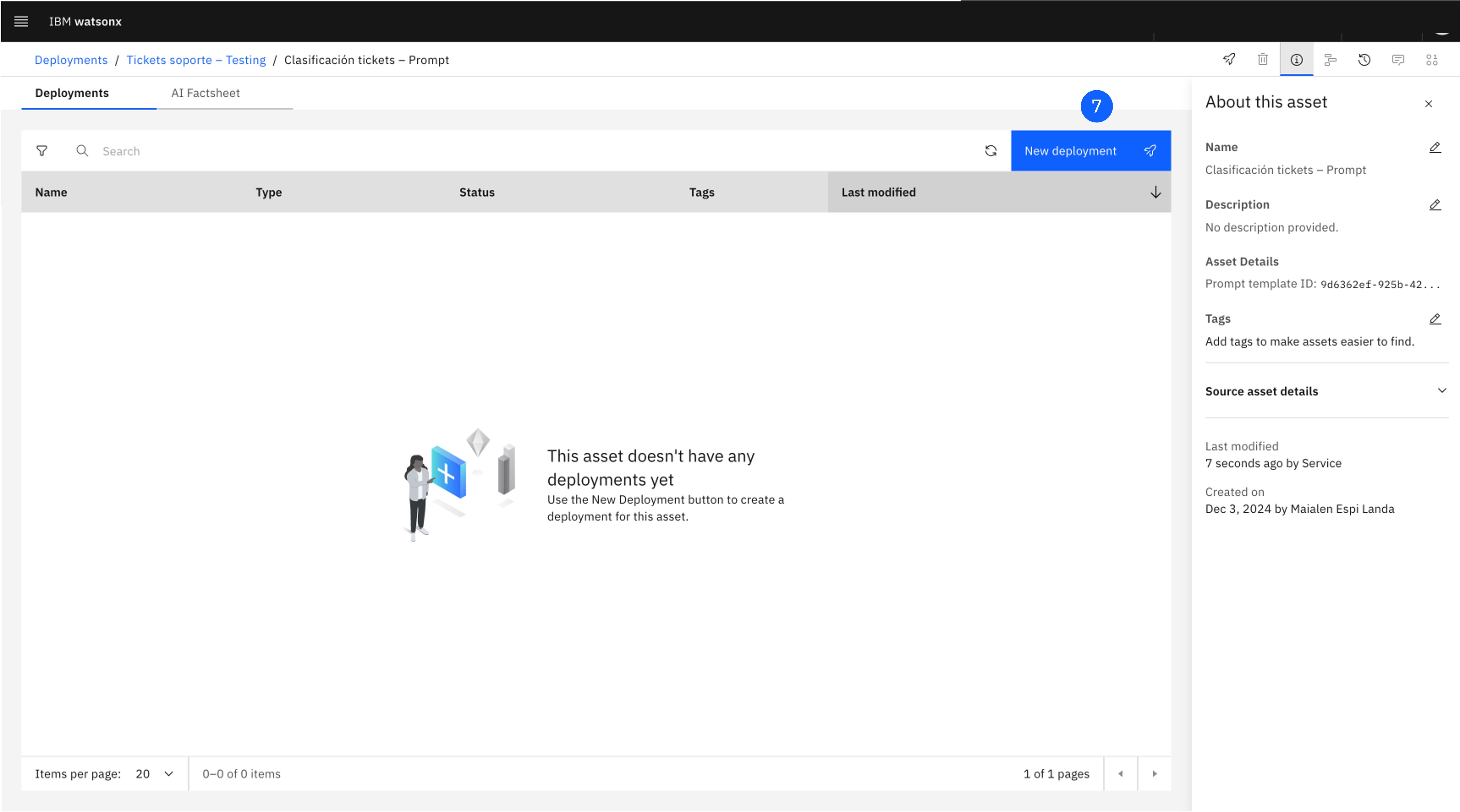The width and height of the screenshot is (1460, 812).
Task: Refresh the deployments list
Action: point(991,151)
